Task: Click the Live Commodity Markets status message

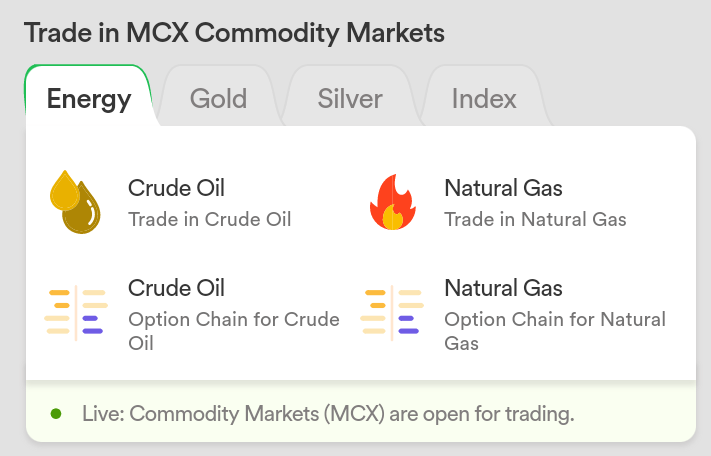Action: click(328, 414)
